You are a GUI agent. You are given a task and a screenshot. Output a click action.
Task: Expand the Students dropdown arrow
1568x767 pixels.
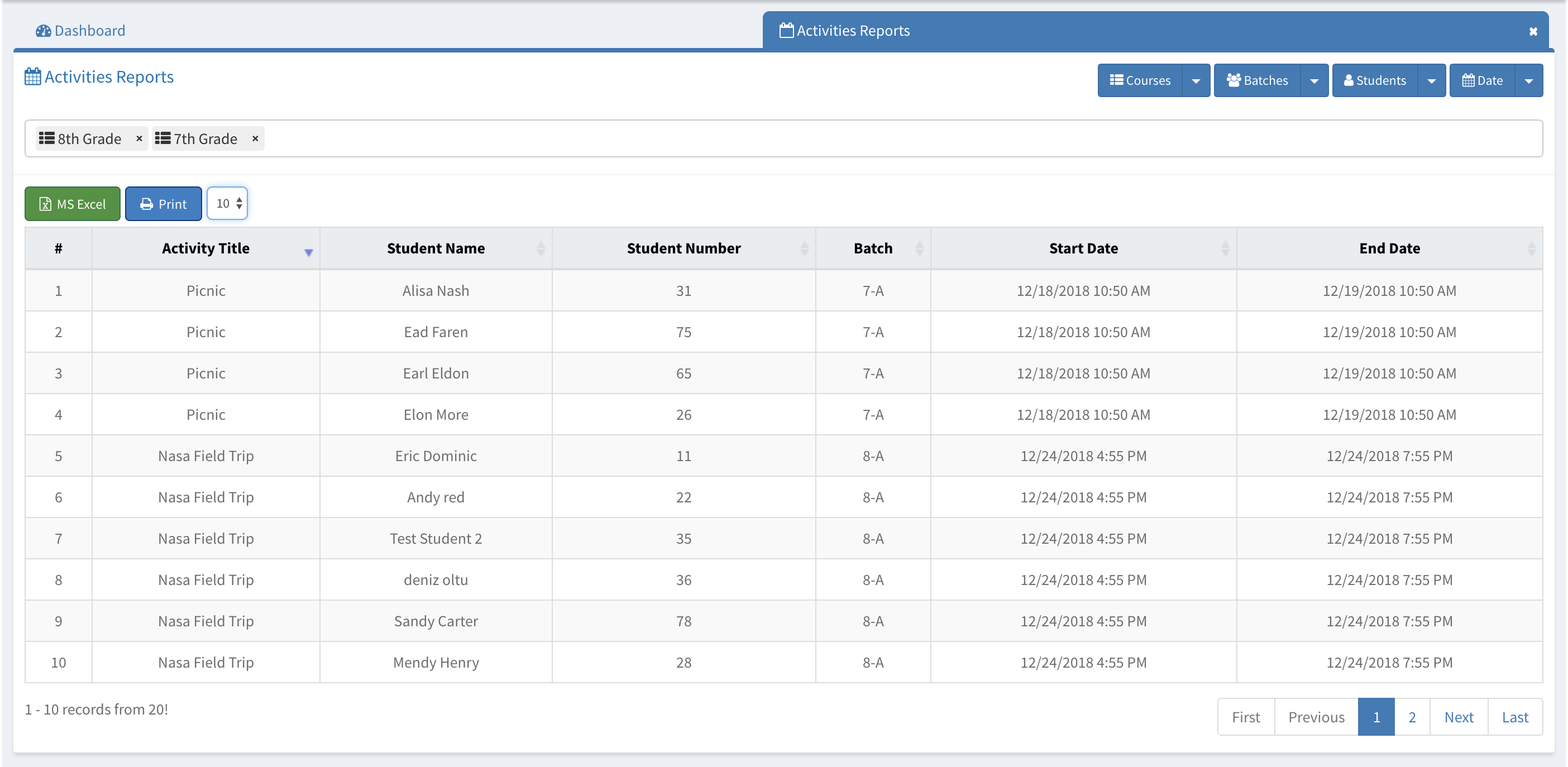(x=1431, y=81)
